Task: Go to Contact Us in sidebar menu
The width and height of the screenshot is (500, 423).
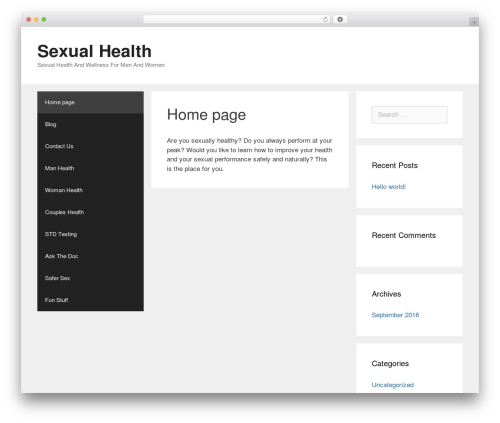Action: [90, 146]
